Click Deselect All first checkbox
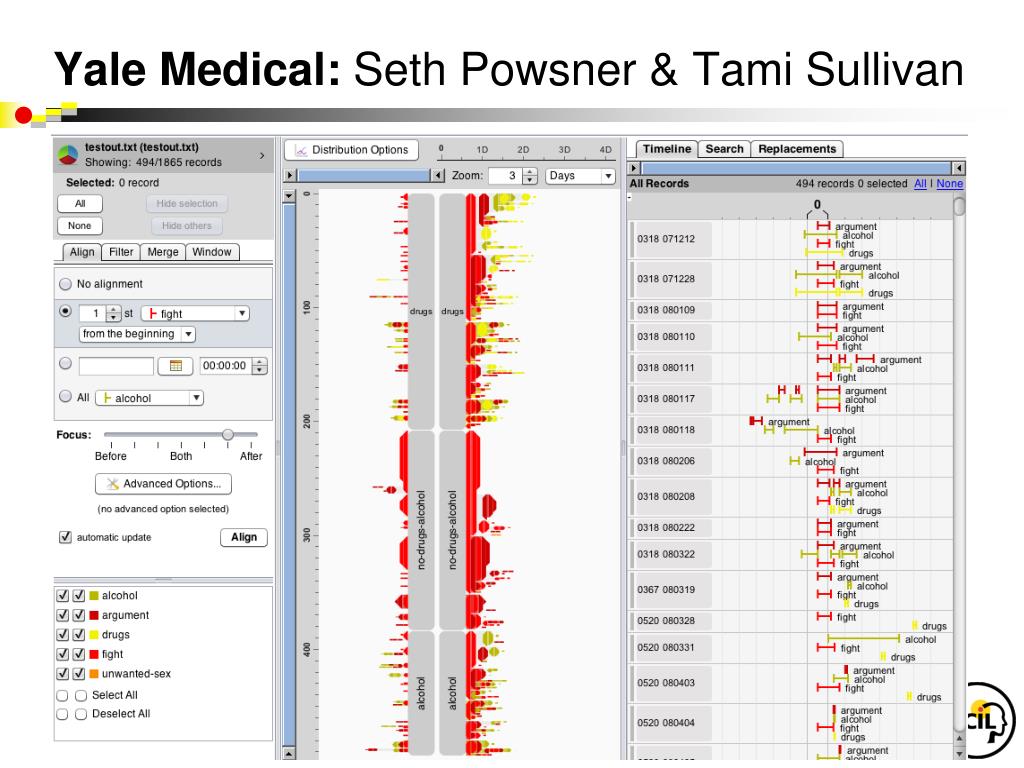The height and width of the screenshot is (768, 1024). (63, 714)
